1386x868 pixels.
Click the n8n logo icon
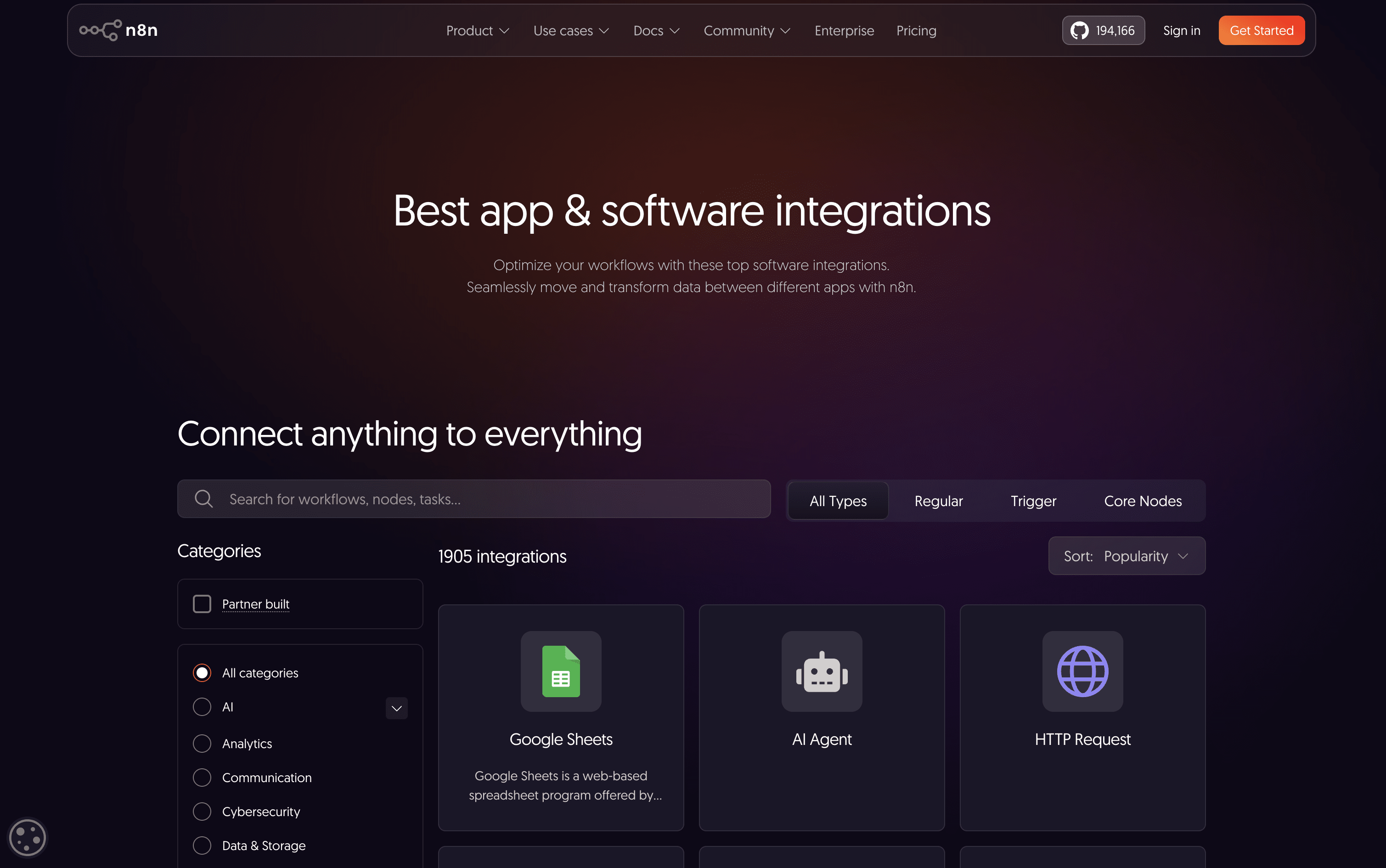point(101,30)
